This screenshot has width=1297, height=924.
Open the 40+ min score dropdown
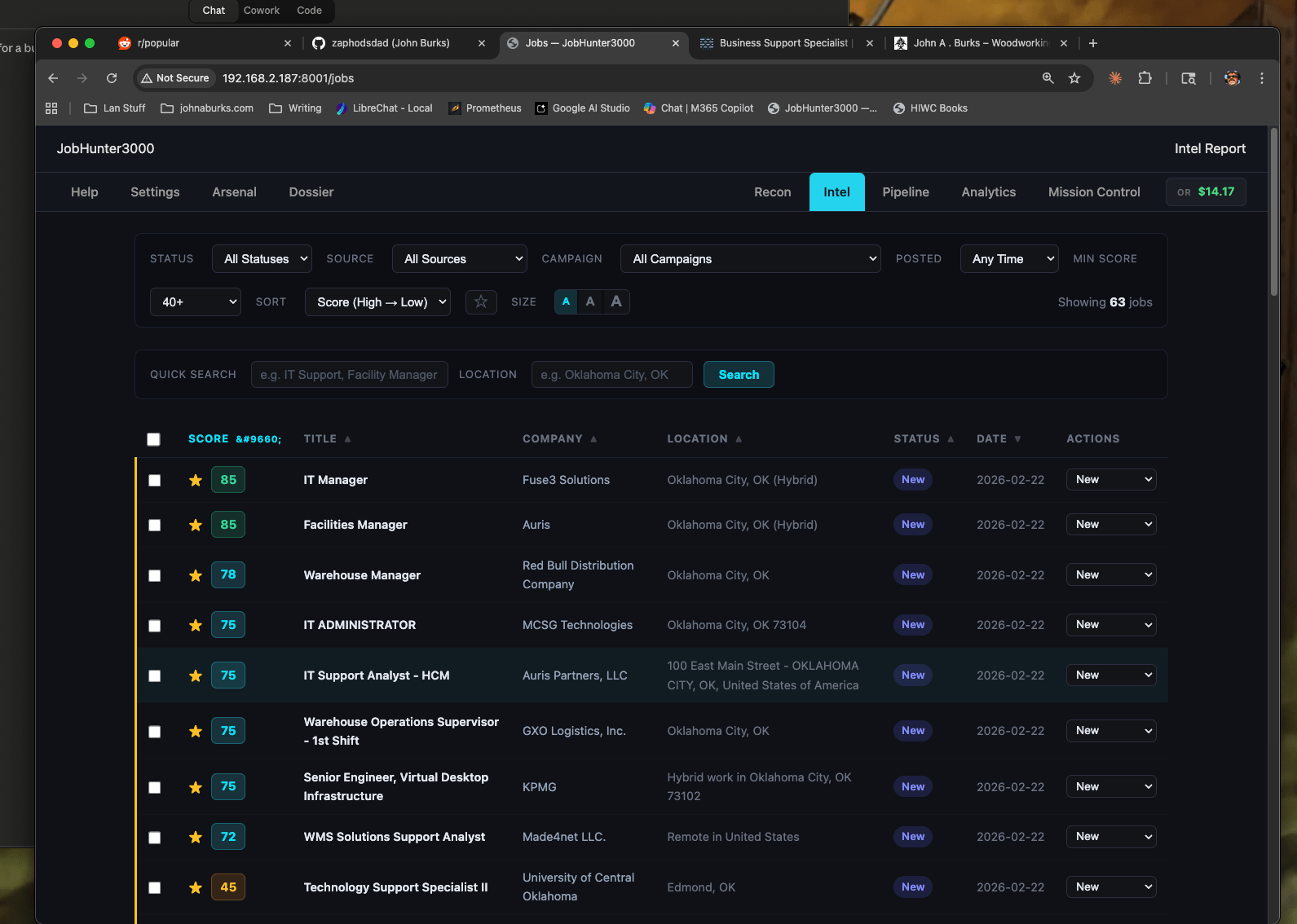click(x=196, y=302)
